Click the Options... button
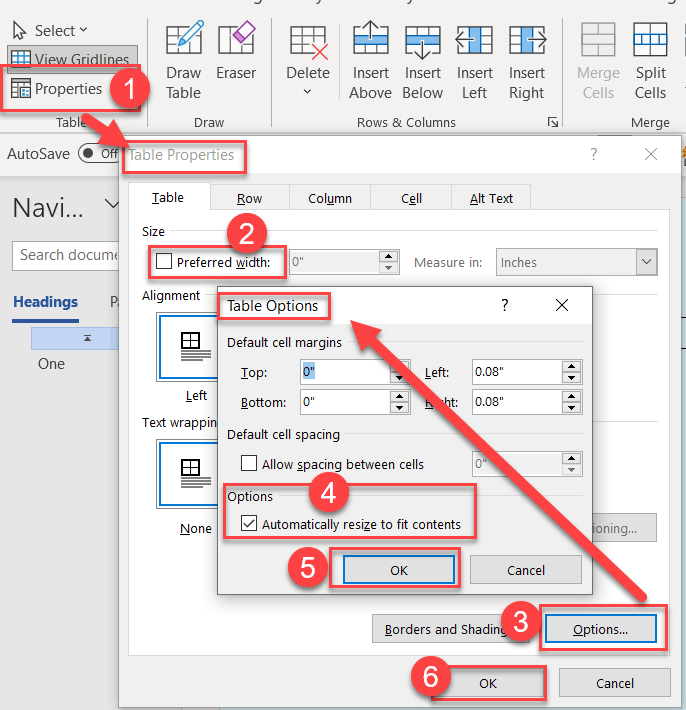Viewport: 686px width, 710px height. (600, 628)
